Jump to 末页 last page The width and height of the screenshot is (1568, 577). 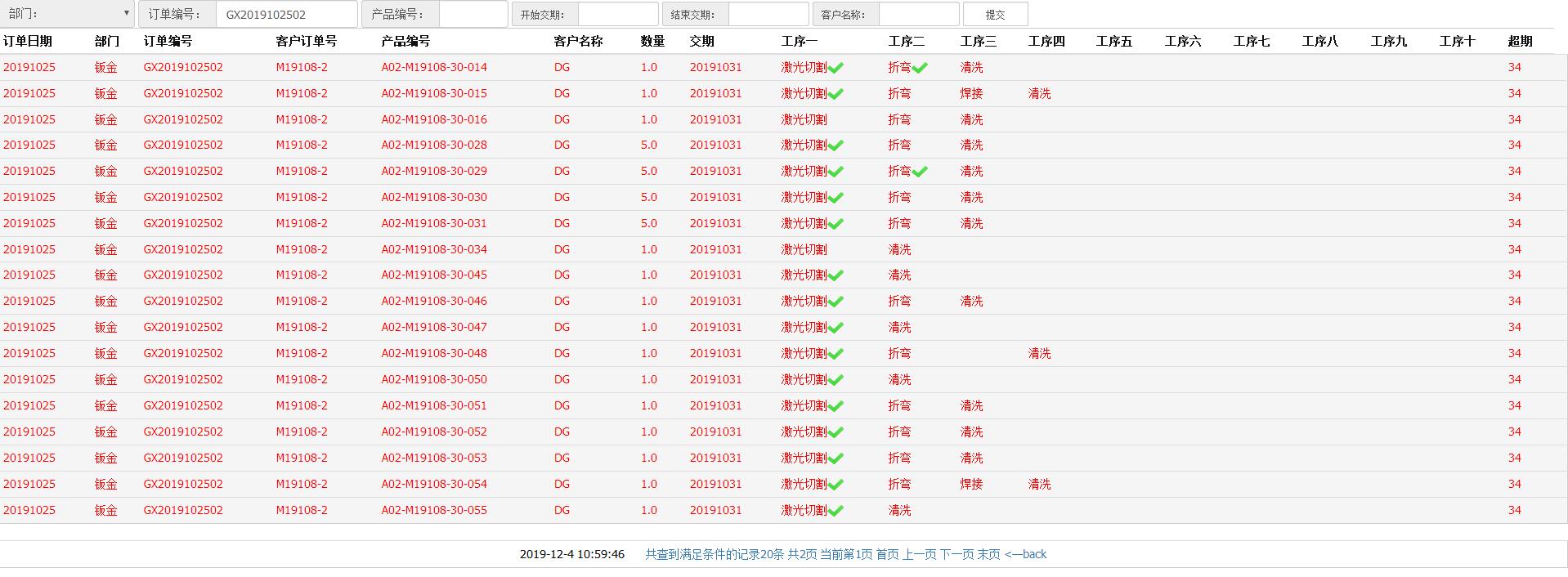pos(988,554)
